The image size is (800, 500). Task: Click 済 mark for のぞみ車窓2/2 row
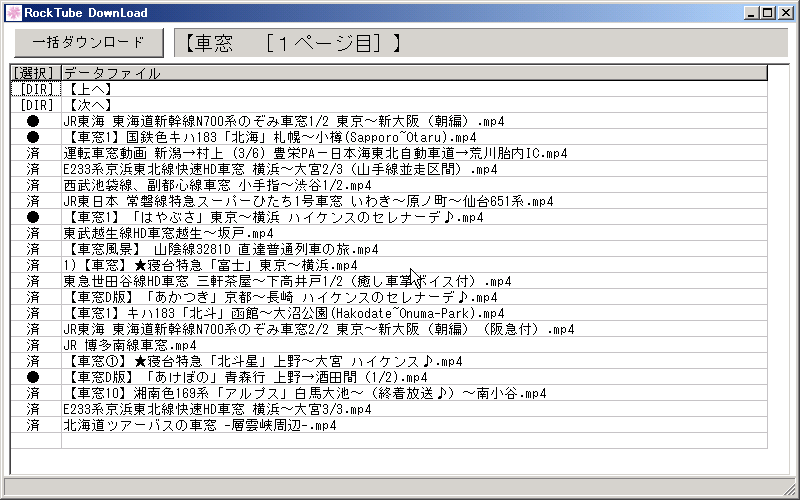[x=33, y=329]
